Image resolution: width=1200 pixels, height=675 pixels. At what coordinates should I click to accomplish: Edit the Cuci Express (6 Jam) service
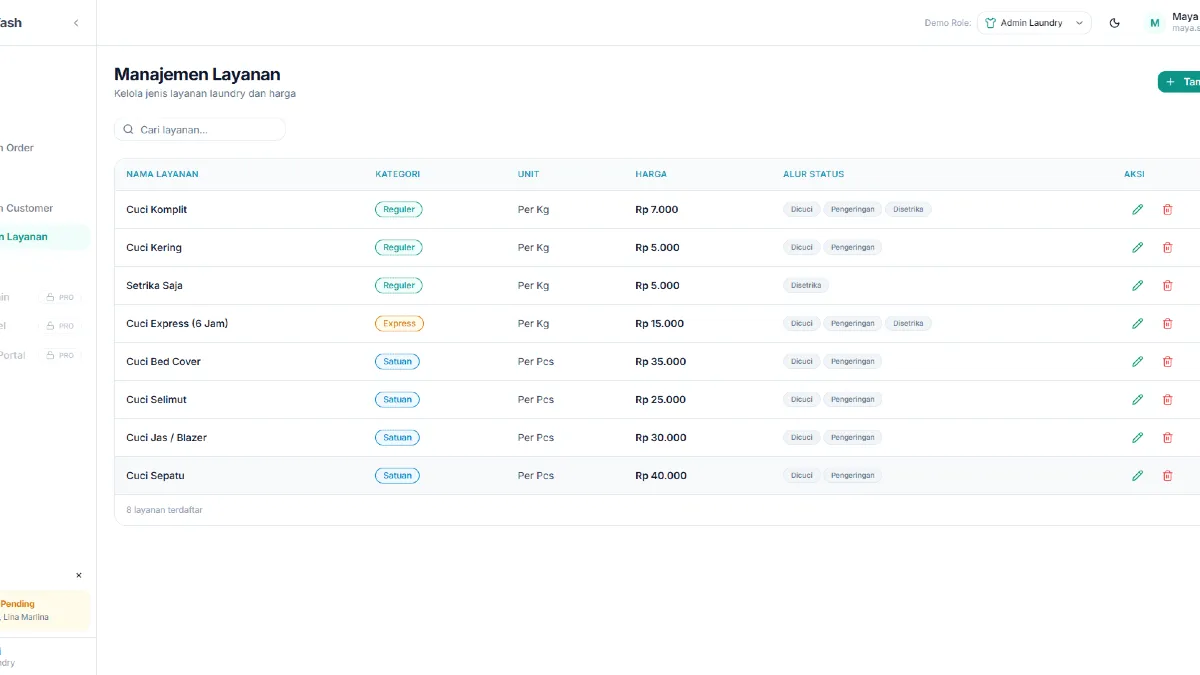(1137, 323)
